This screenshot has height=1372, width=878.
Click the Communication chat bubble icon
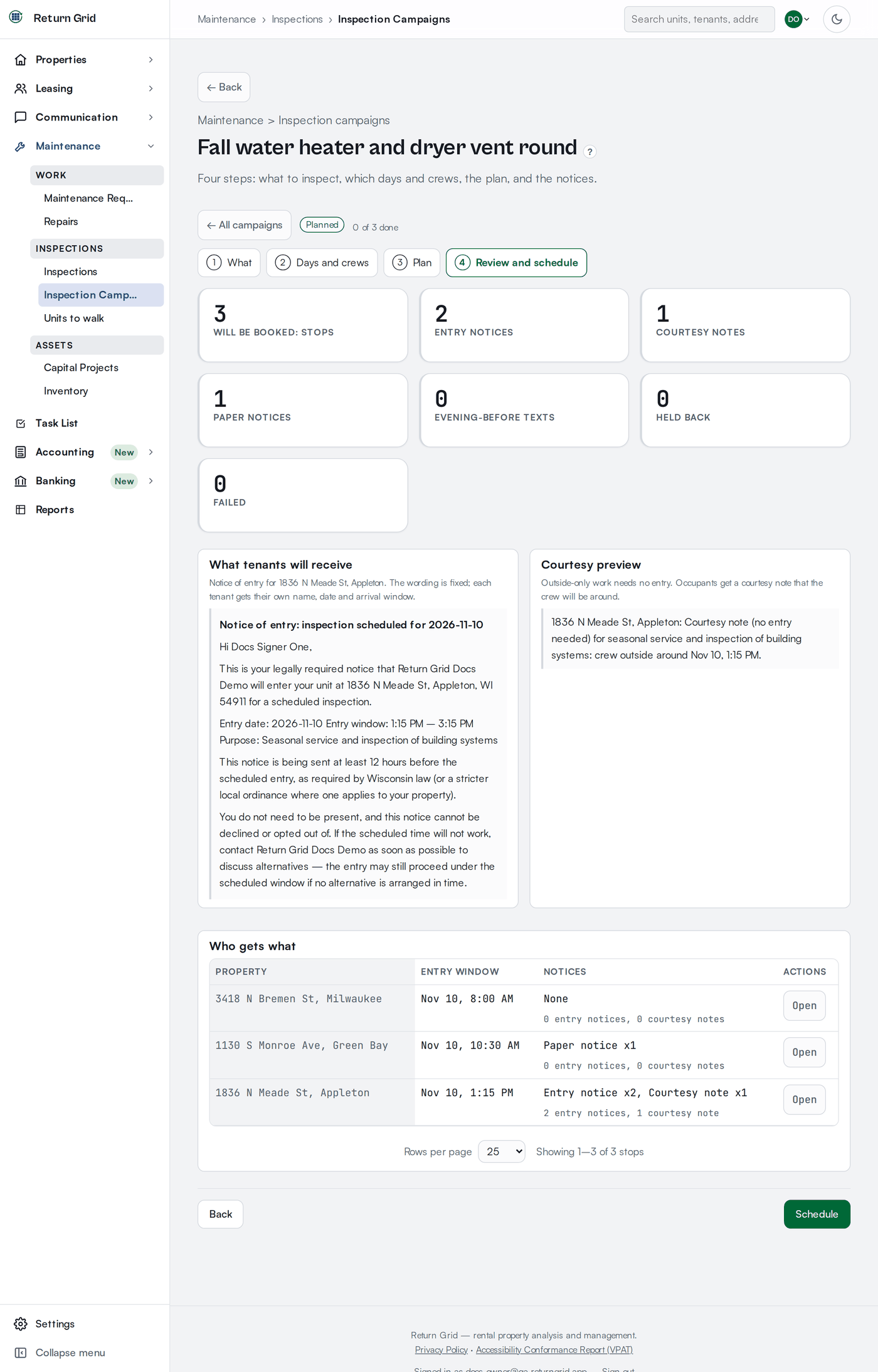[x=21, y=117]
